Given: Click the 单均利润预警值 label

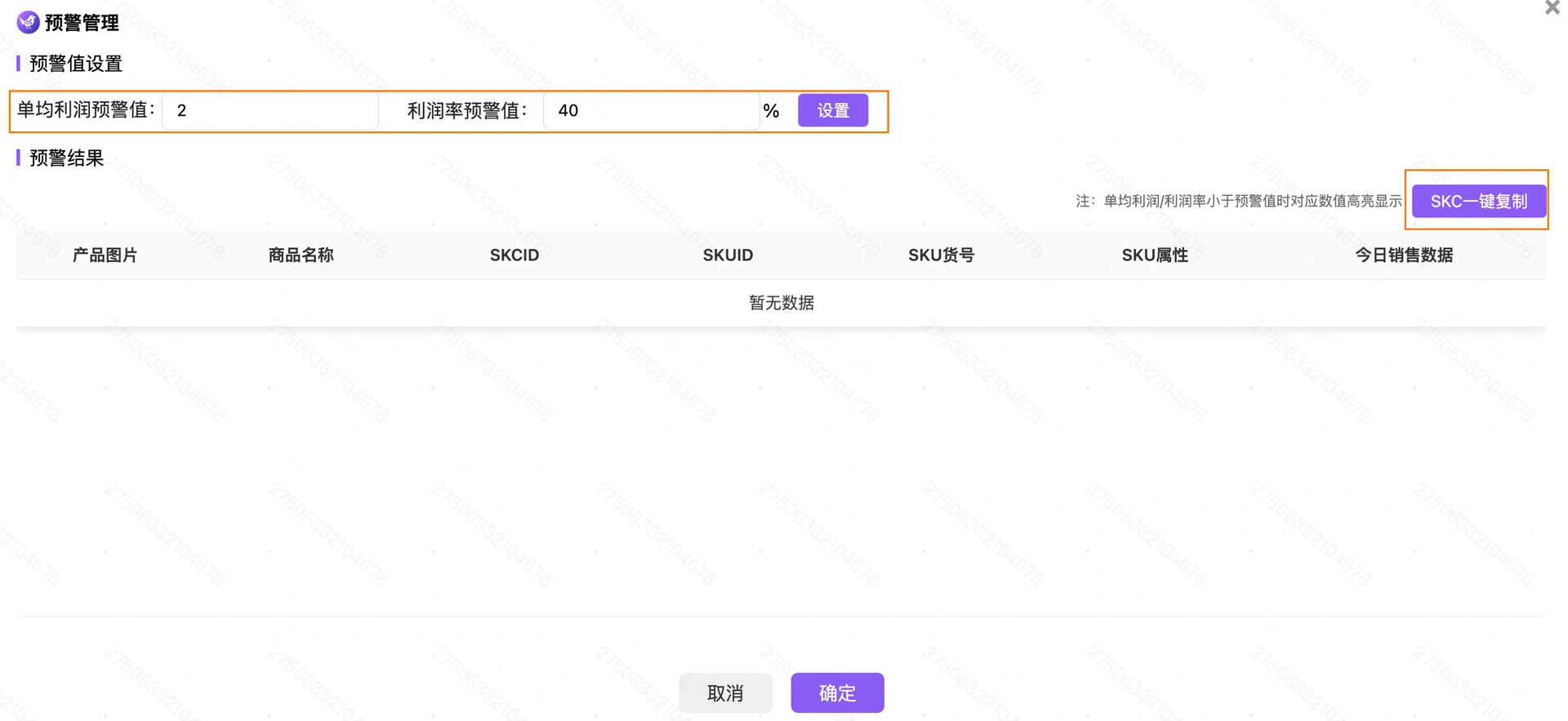Looking at the screenshot, I should [x=86, y=110].
